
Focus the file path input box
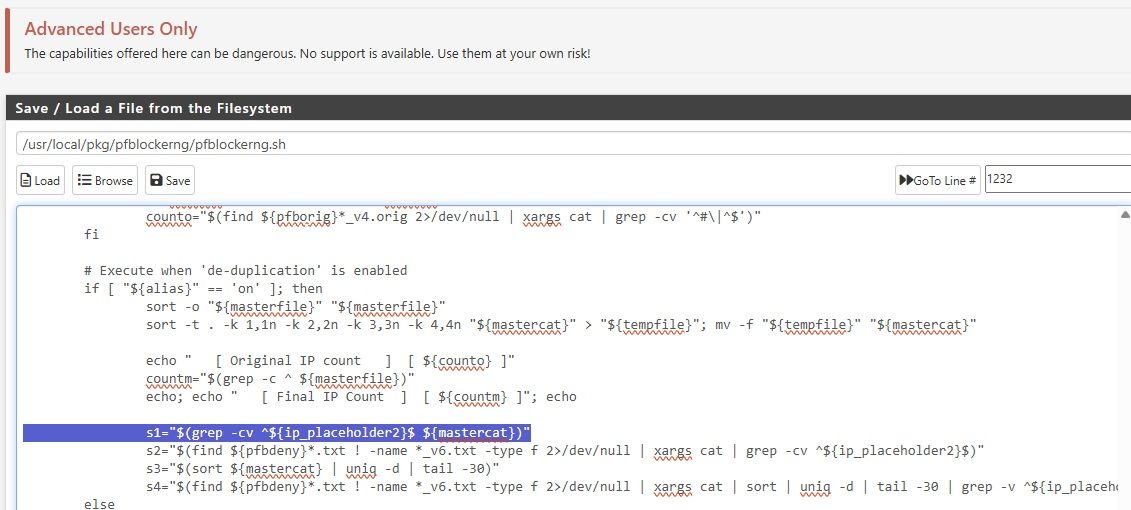tap(570, 143)
